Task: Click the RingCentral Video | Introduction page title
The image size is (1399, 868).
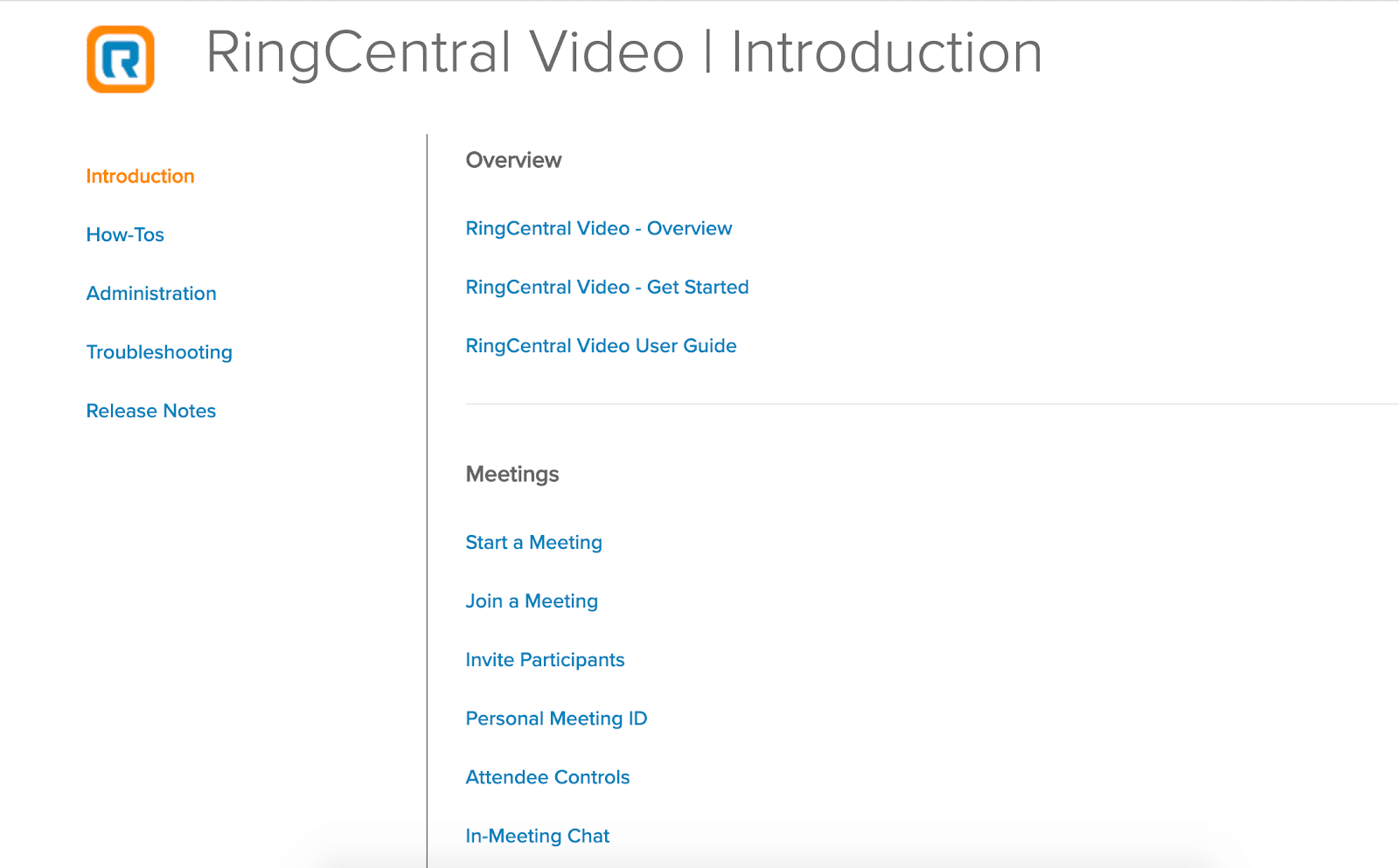Action: pos(623,52)
